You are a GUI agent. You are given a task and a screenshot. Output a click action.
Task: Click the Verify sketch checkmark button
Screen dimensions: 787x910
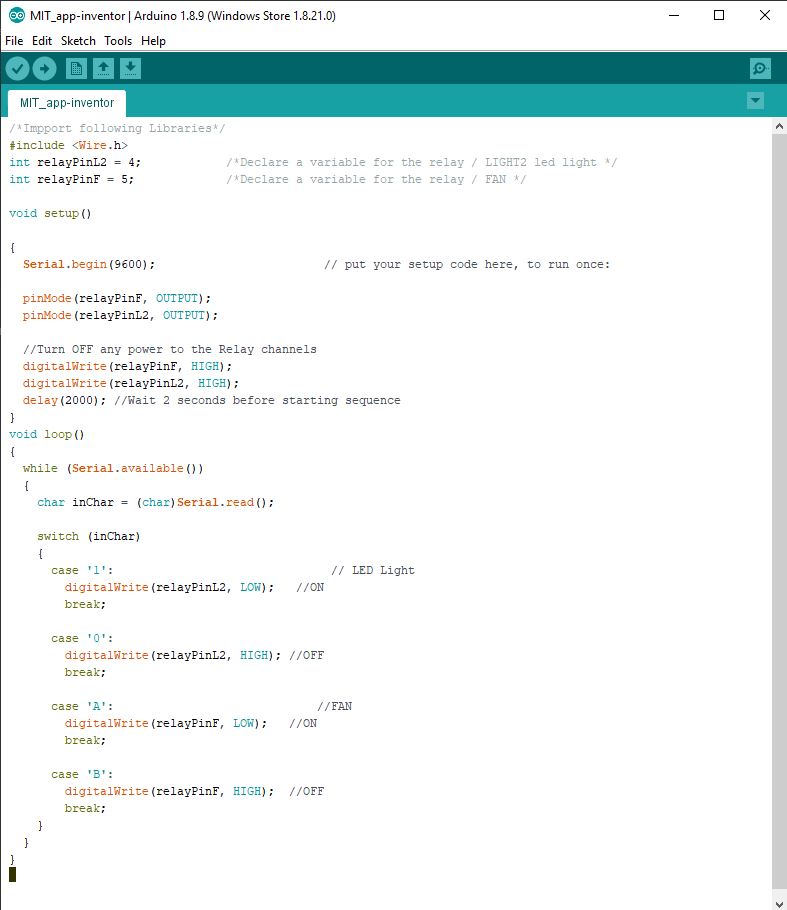pyautogui.click(x=17, y=69)
